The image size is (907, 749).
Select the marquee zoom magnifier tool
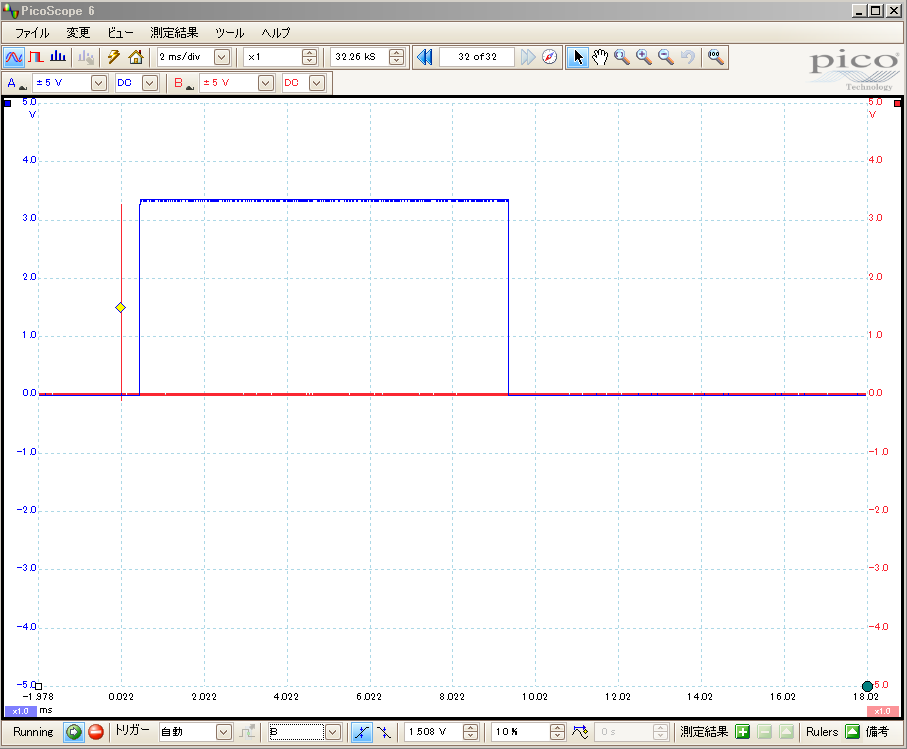pyautogui.click(x=622, y=57)
